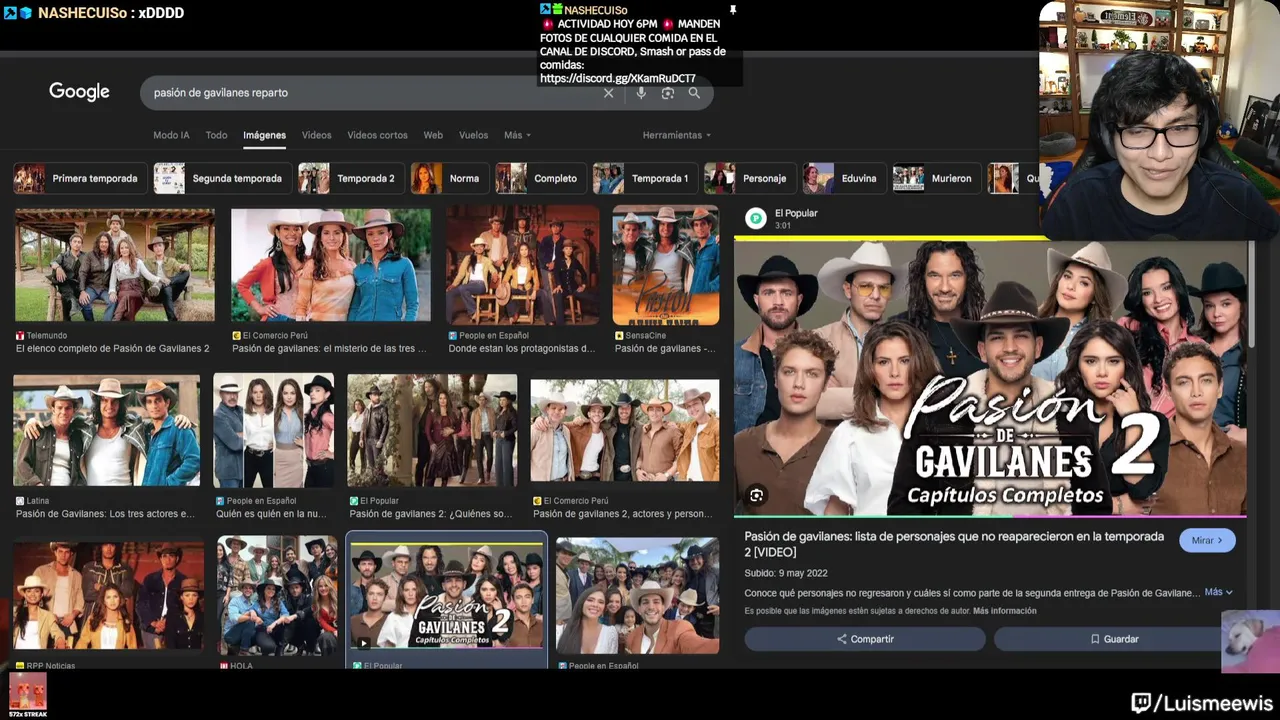The width and height of the screenshot is (1280, 720).
Task: Select the Segunda temporada filter chip
Action: click(x=222, y=178)
